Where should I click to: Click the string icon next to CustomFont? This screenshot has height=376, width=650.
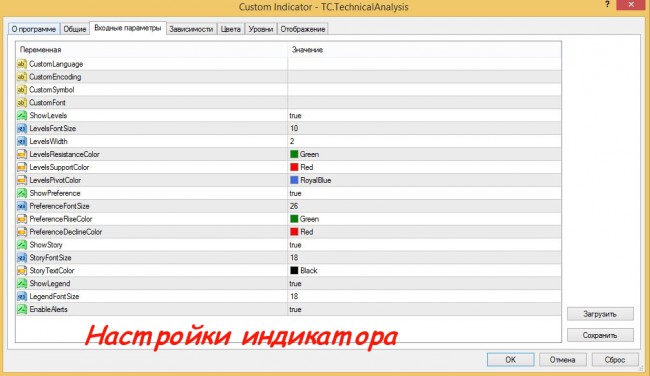pos(22,102)
